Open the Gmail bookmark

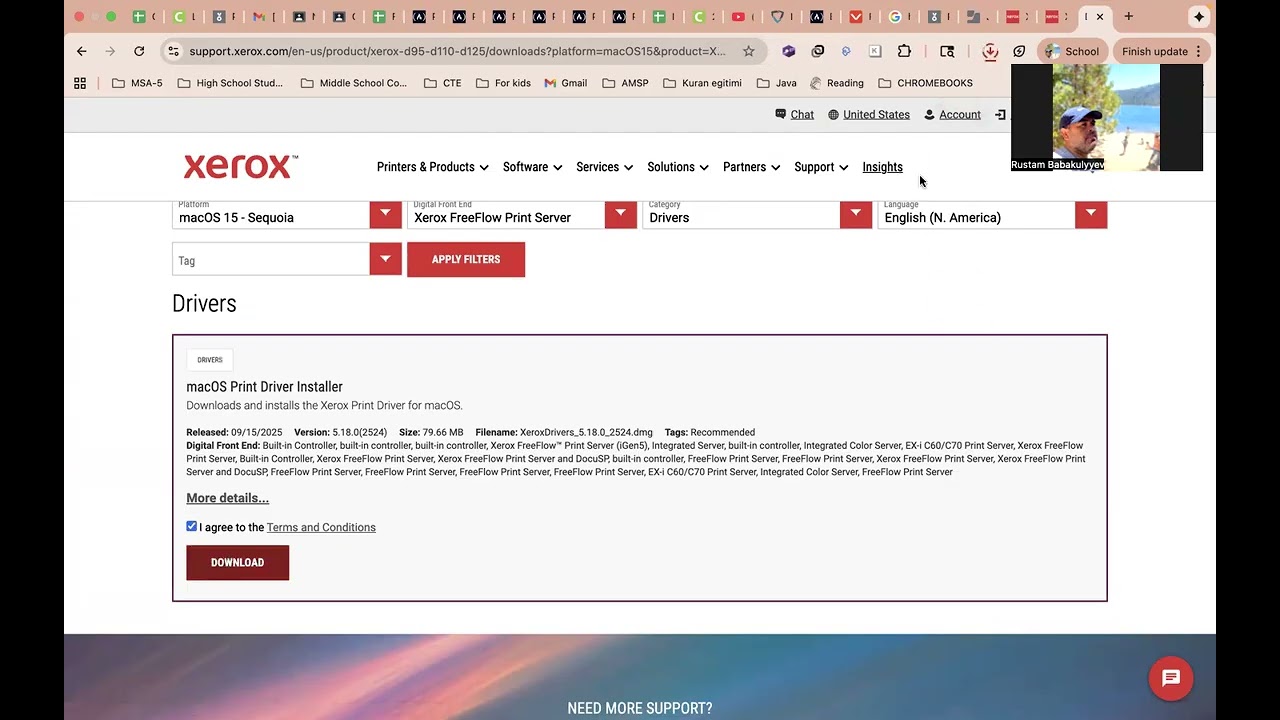(x=566, y=83)
